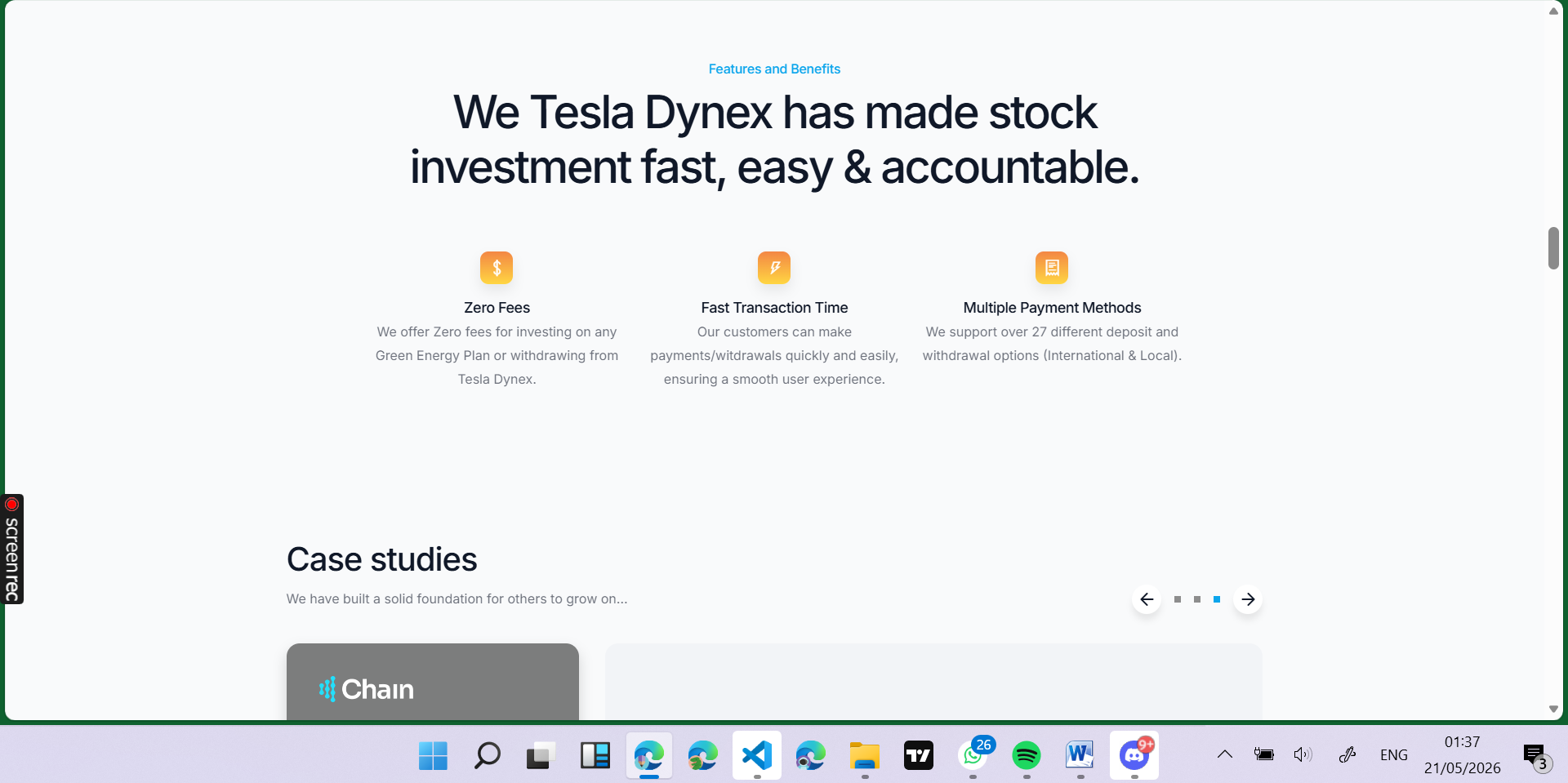Viewport: 1568px width, 783px height.
Task: Open taskbar Search
Action: pos(487,756)
